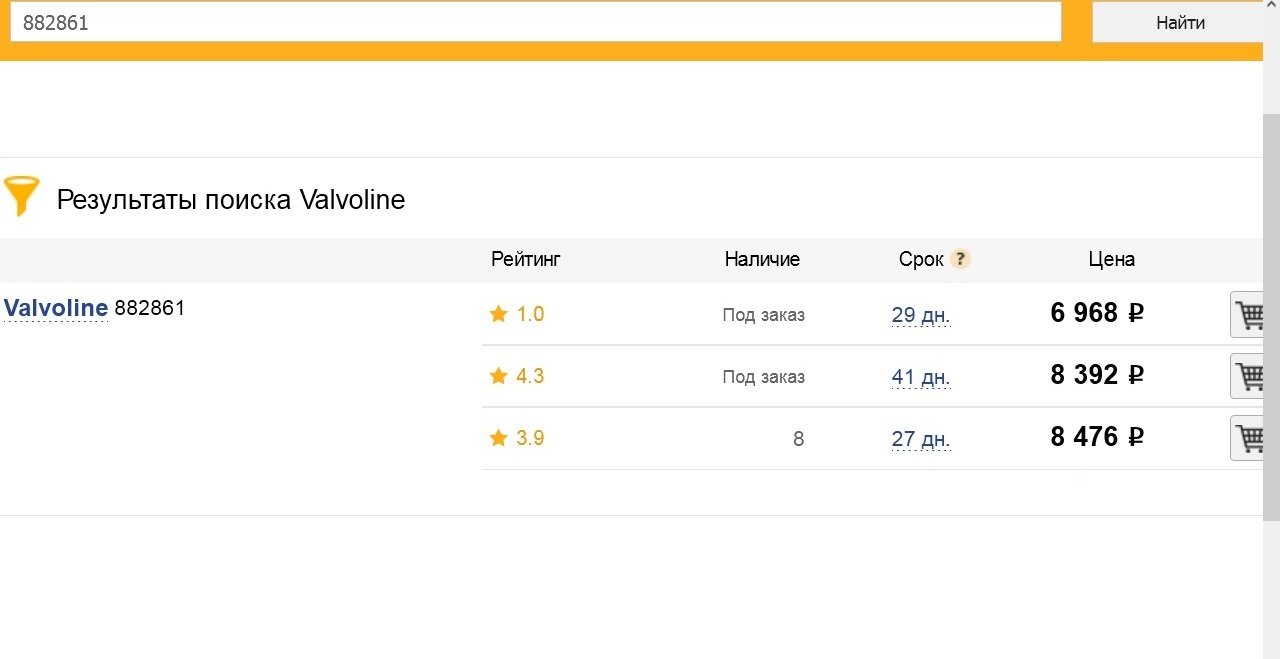Click the Результаты поиска Valvoline heading
The height and width of the screenshot is (659, 1280).
231,200
